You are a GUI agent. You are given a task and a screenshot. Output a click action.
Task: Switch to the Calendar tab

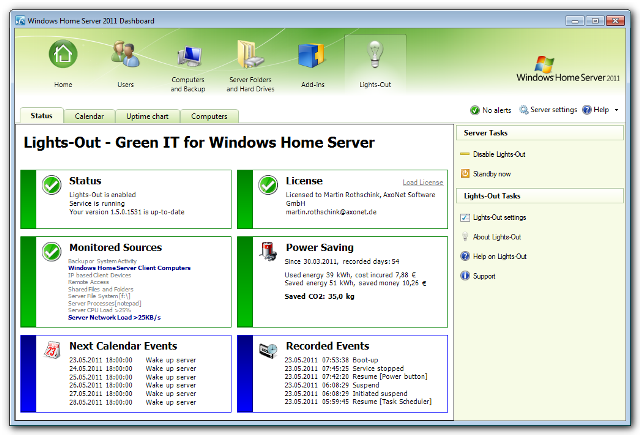tap(89, 116)
